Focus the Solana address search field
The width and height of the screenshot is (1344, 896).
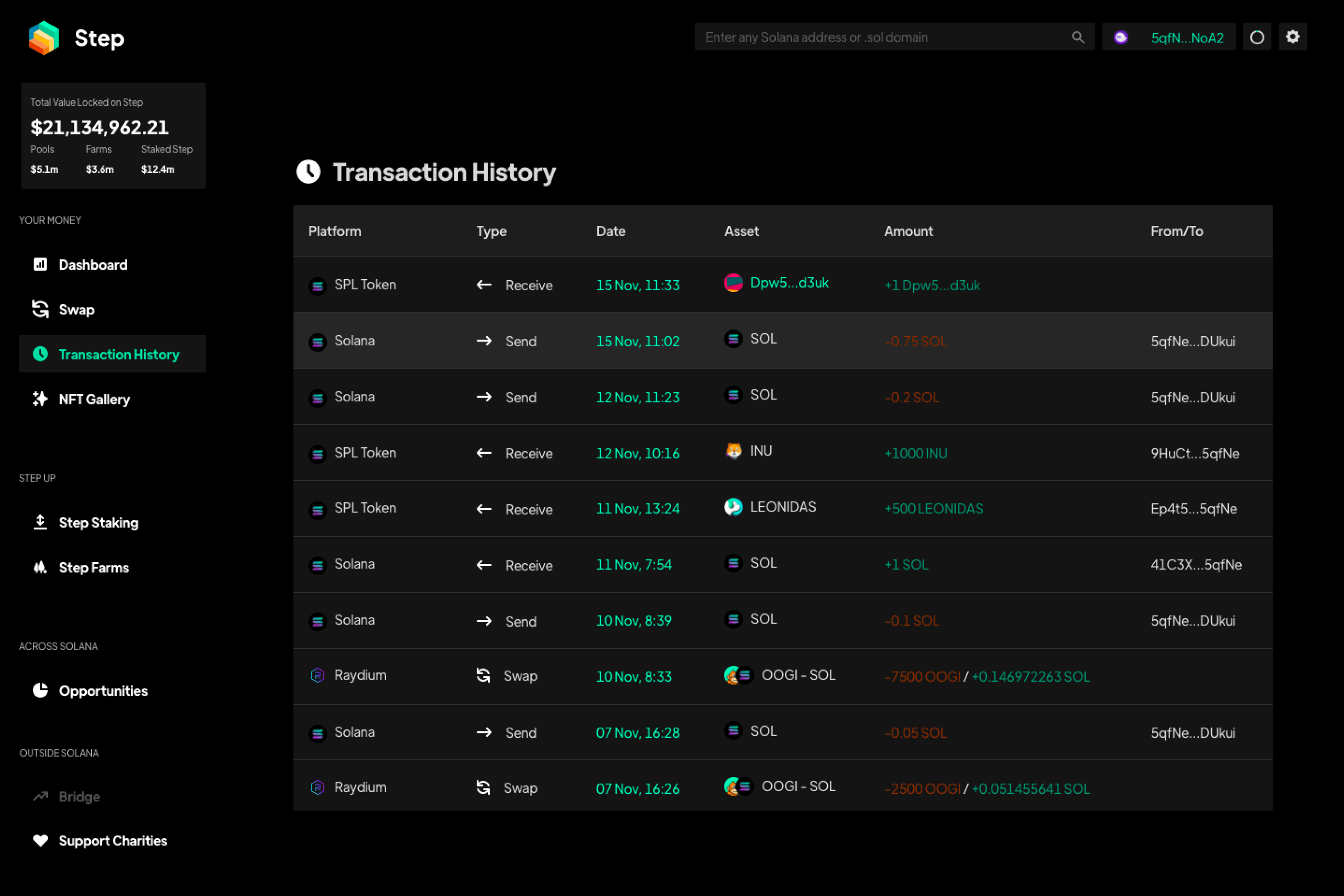[x=894, y=37]
